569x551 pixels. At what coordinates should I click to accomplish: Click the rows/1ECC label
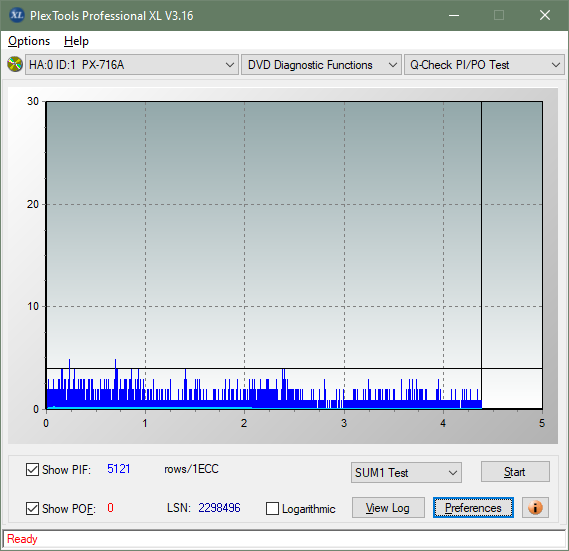click(x=191, y=469)
